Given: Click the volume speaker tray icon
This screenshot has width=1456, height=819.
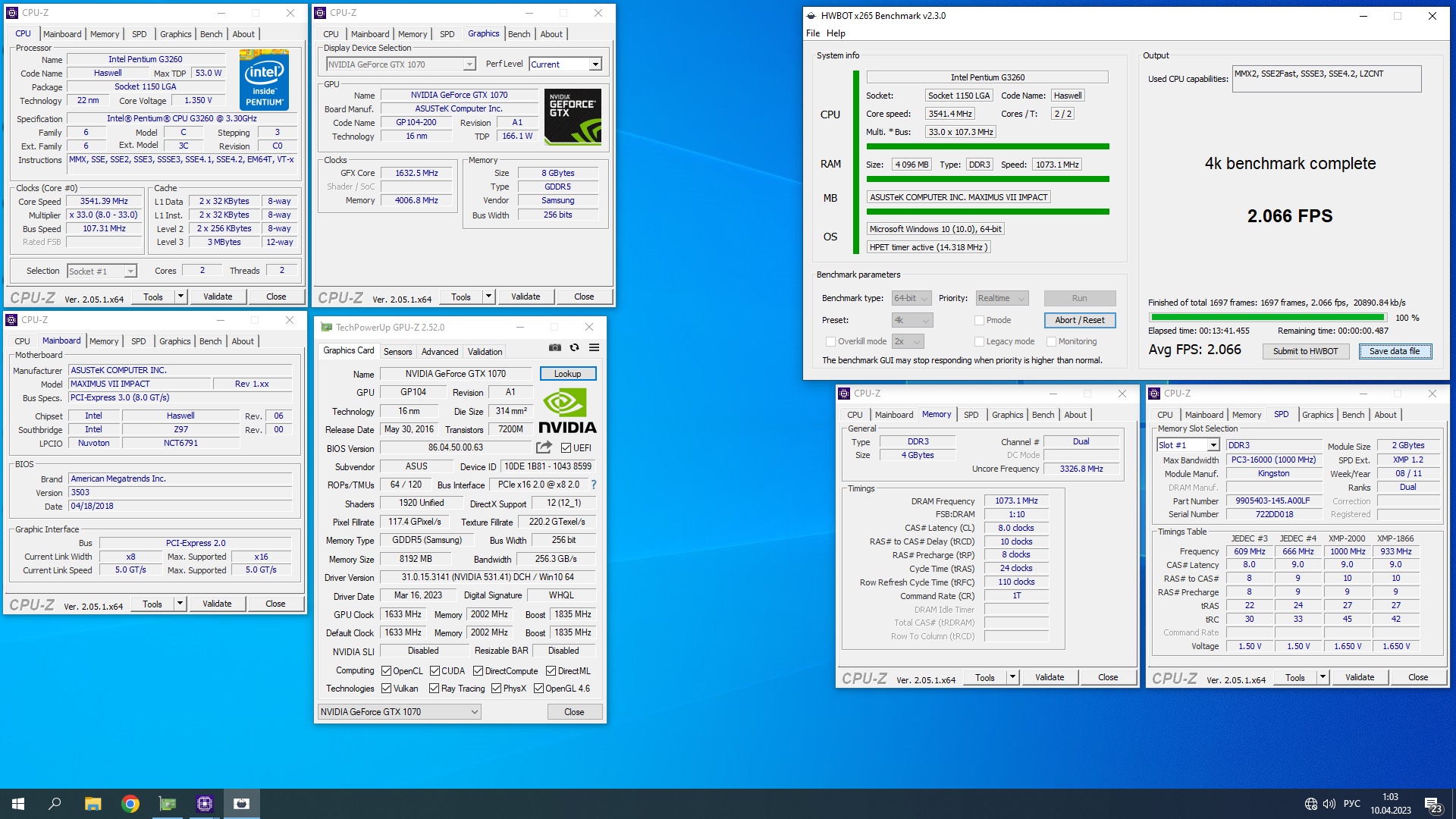Looking at the screenshot, I should tap(1329, 804).
